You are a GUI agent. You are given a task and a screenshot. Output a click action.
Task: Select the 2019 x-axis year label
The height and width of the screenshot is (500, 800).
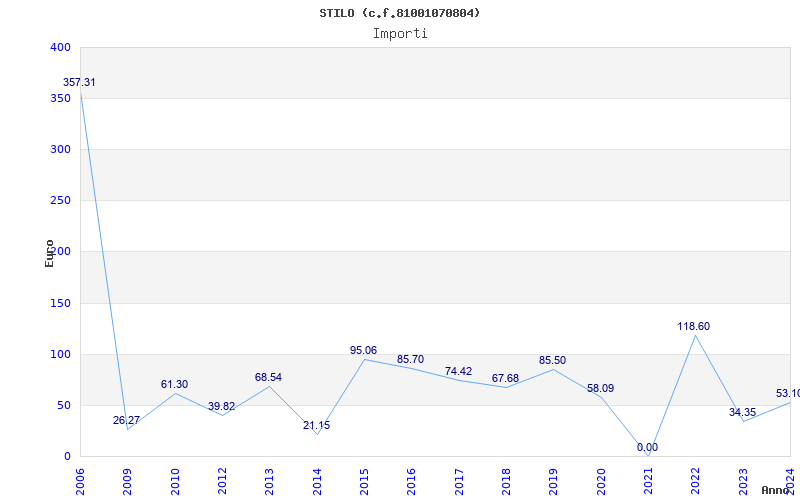click(x=554, y=481)
